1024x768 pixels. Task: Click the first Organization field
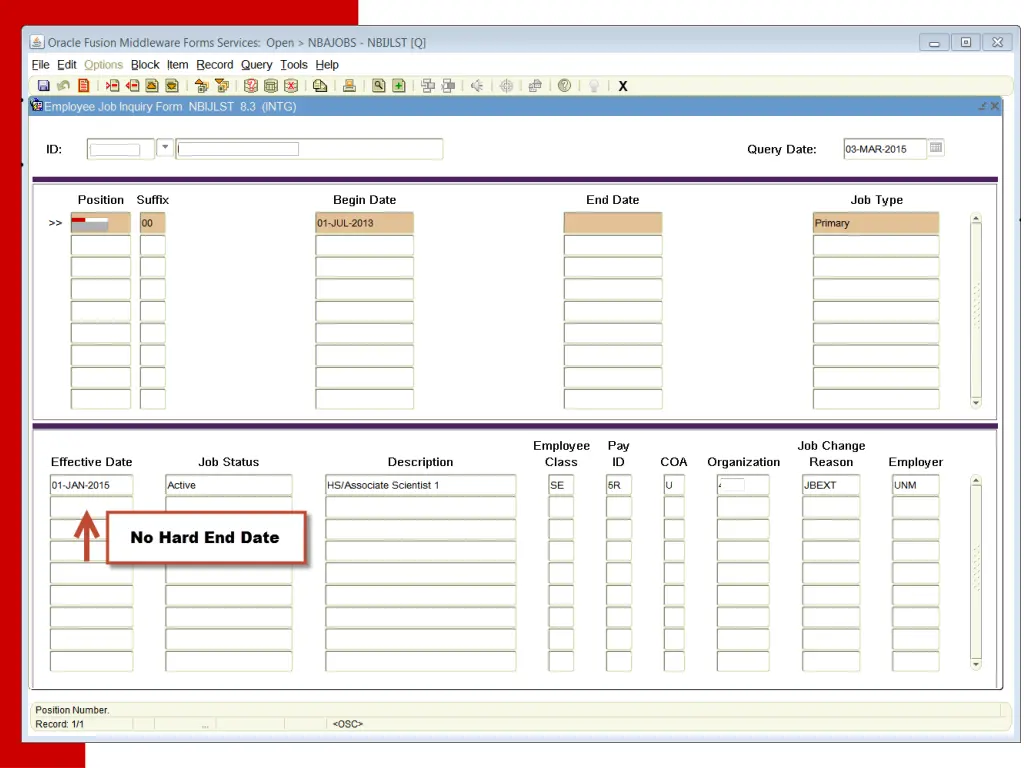point(743,485)
